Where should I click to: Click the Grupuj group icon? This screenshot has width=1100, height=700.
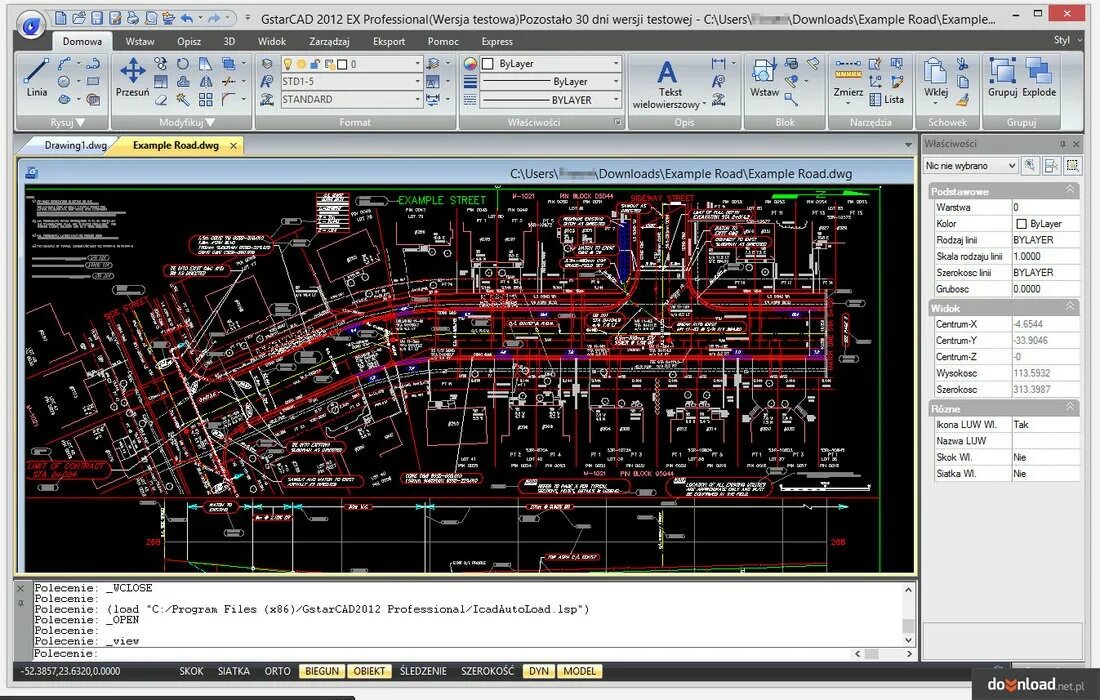click(x=1002, y=78)
